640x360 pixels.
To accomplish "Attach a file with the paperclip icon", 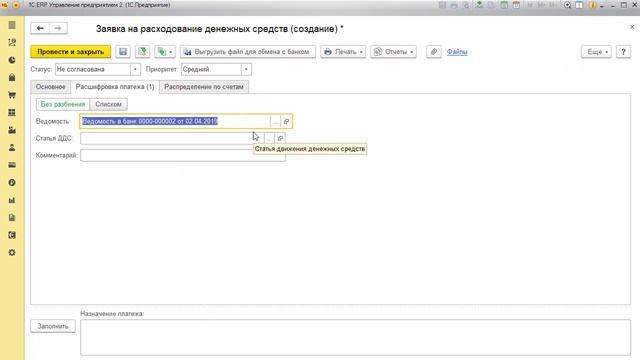I will coord(433,52).
